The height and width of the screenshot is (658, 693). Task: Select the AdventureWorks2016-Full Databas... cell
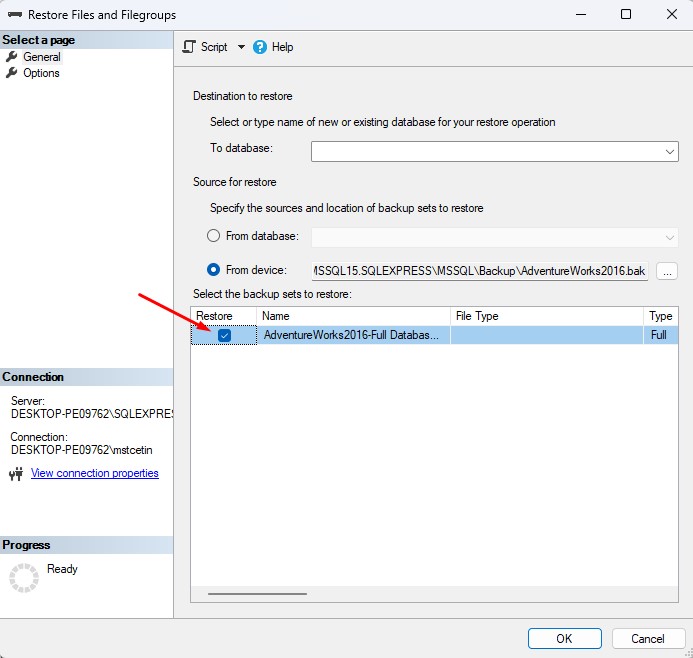click(353, 335)
